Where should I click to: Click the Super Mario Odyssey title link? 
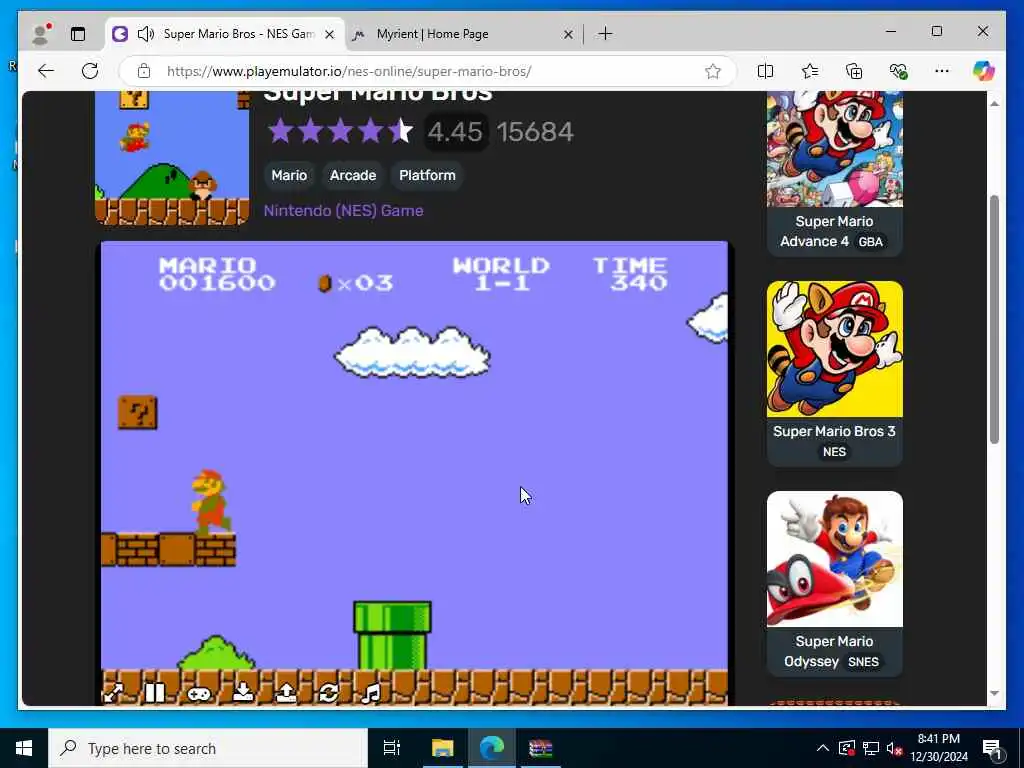pos(834,651)
